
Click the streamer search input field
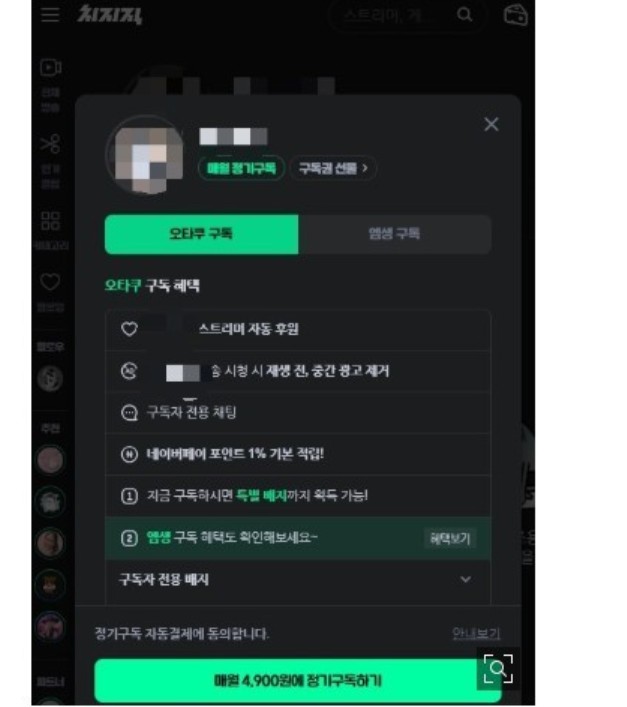[392, 15]
